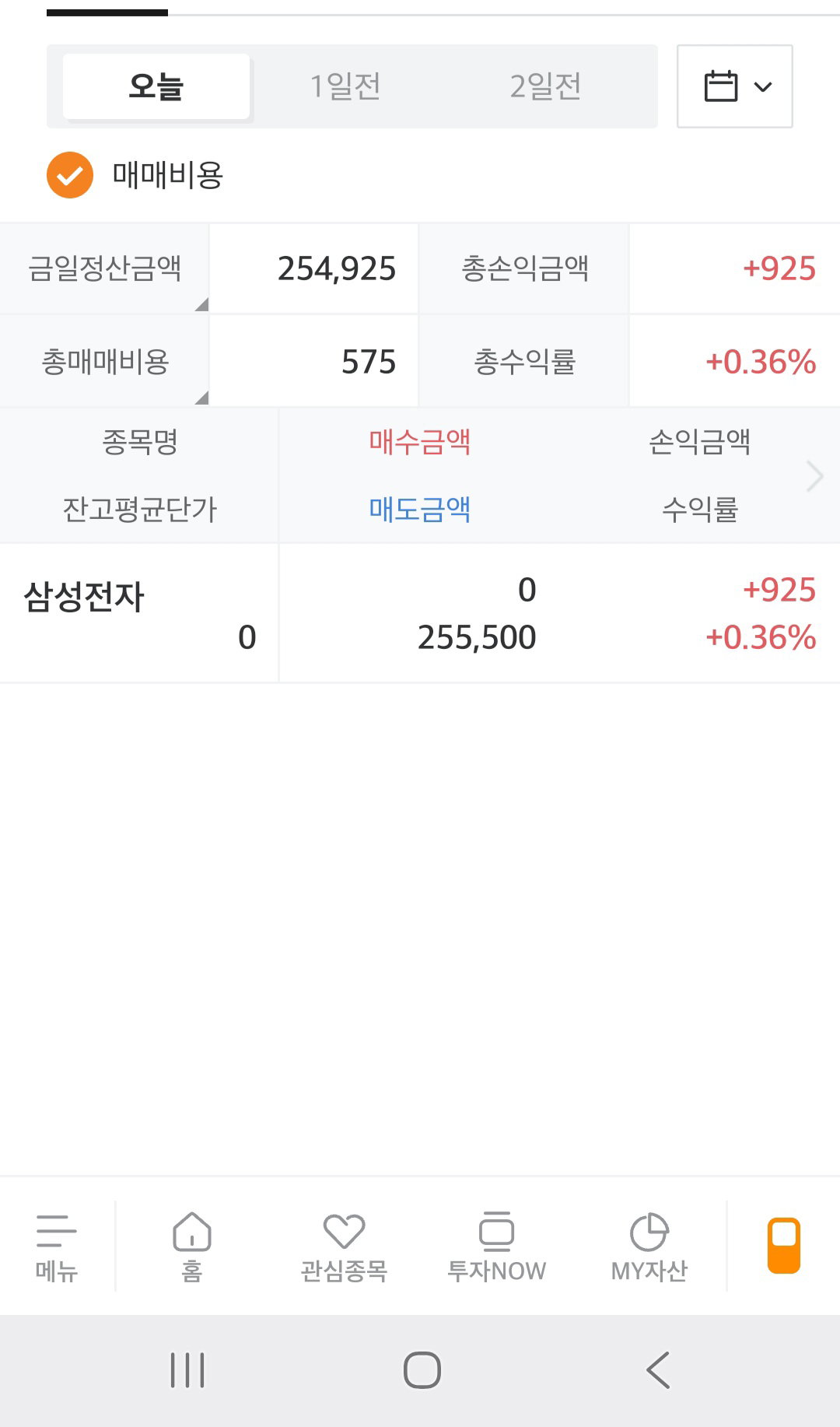This screenshot has height=1427, width=840.
Task: Tap Android back arrow
Action: [658, 1370]
